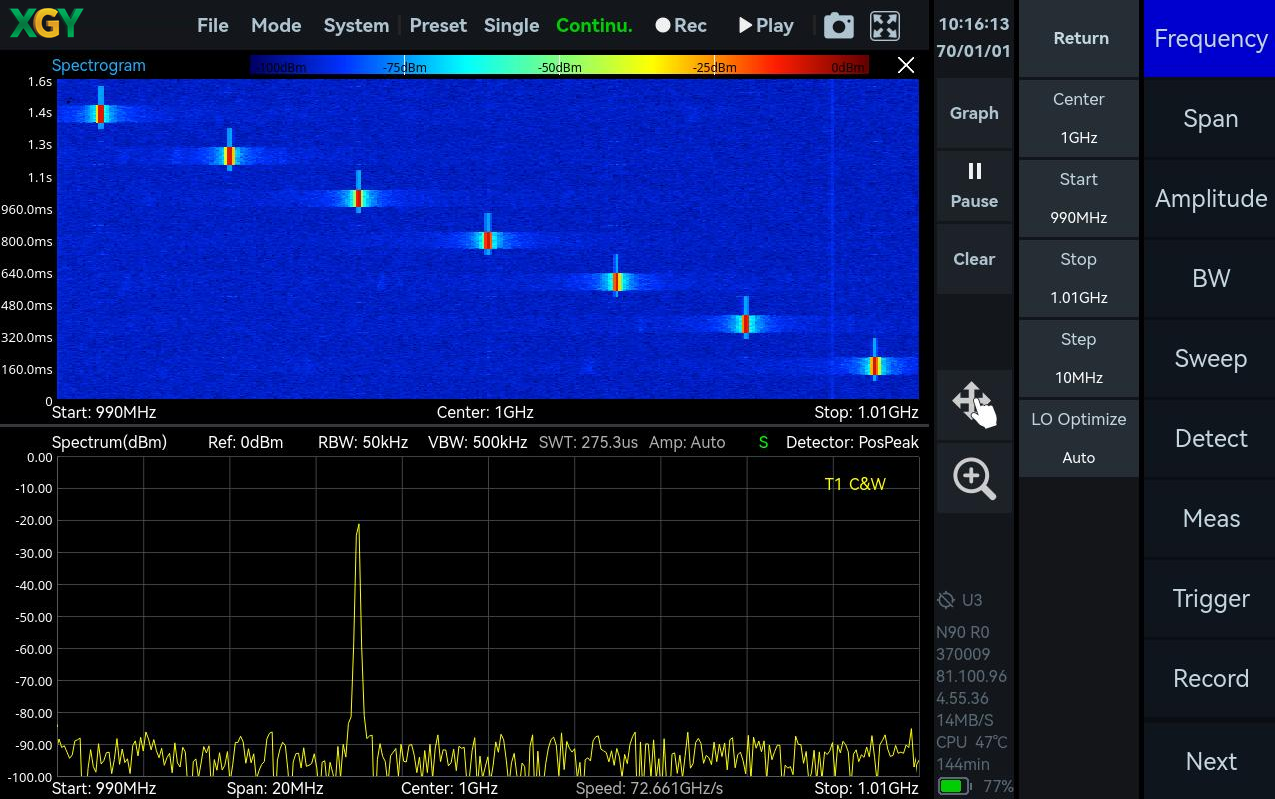Screen dimensions: 1275x799
Task: Edit the Step 10MHz field
Action: [1079, 358]
